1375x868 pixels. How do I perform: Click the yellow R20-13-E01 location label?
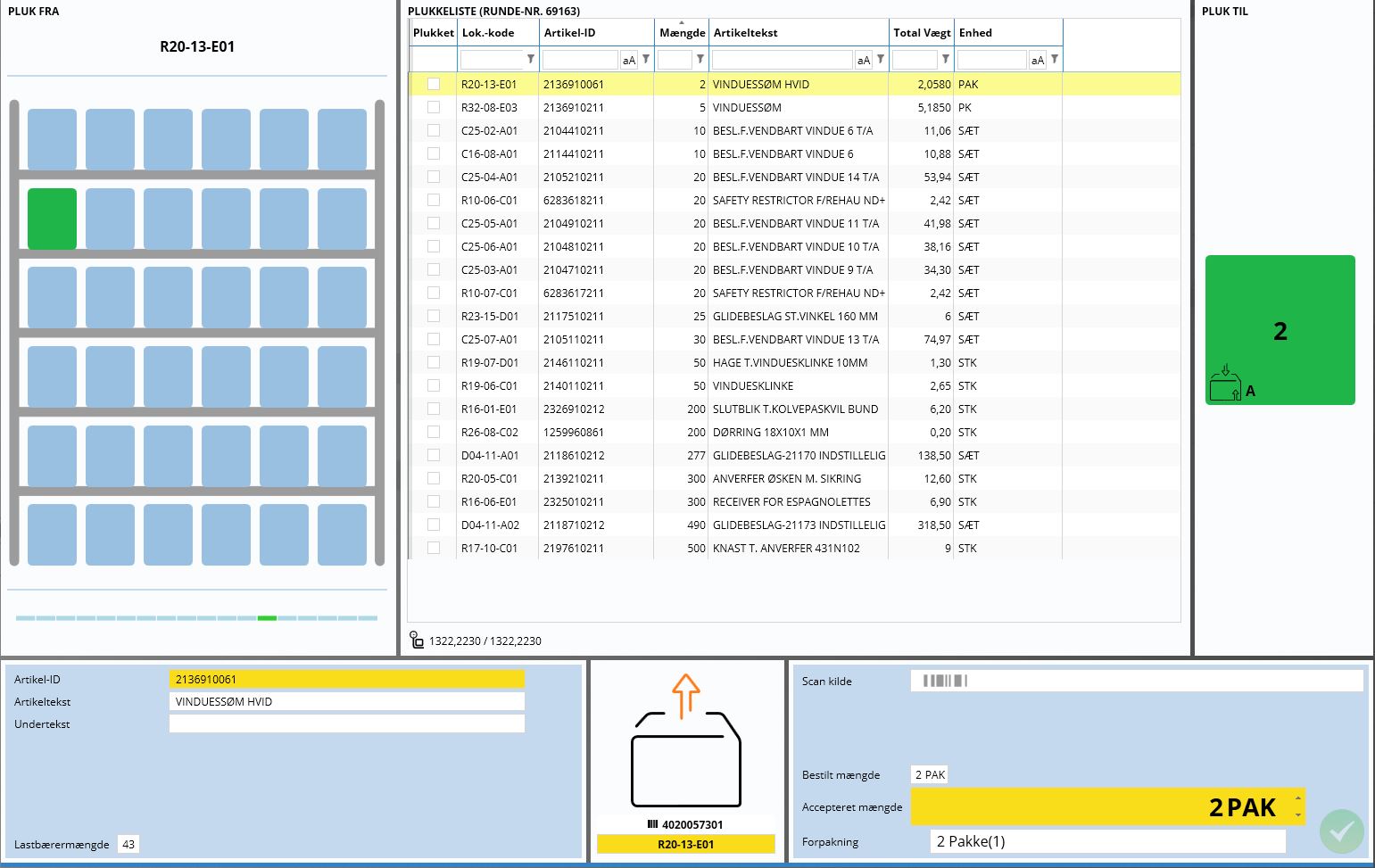685,844
